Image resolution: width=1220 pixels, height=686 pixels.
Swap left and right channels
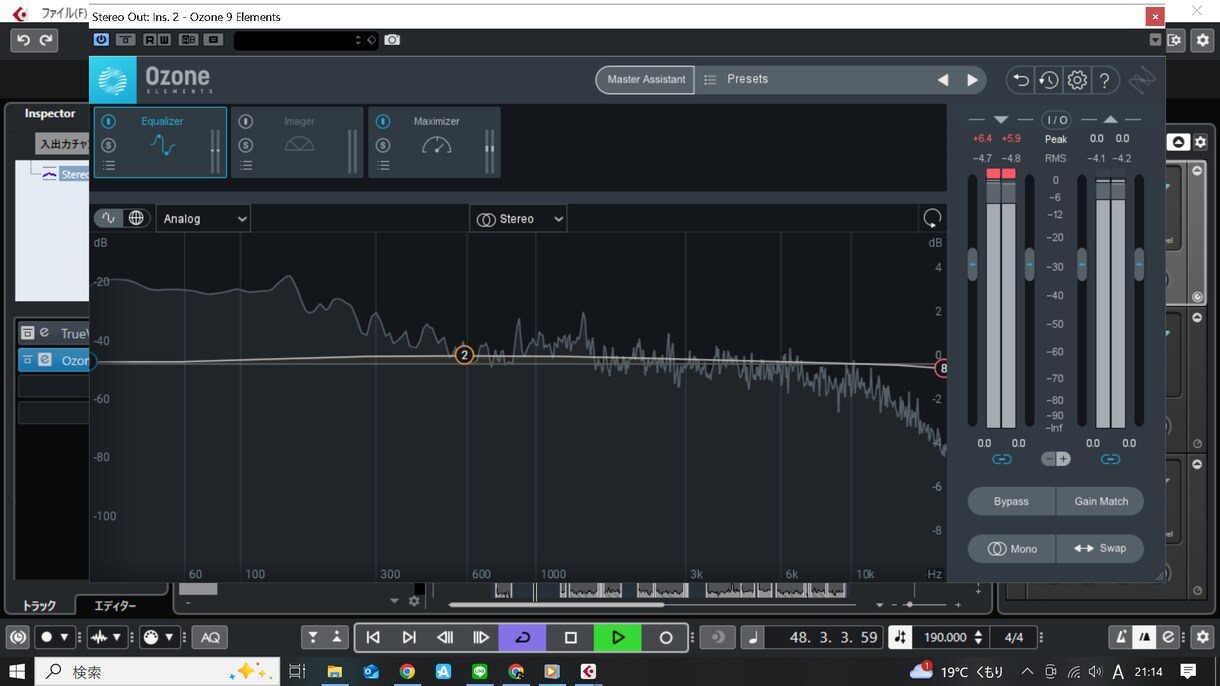1100,549
